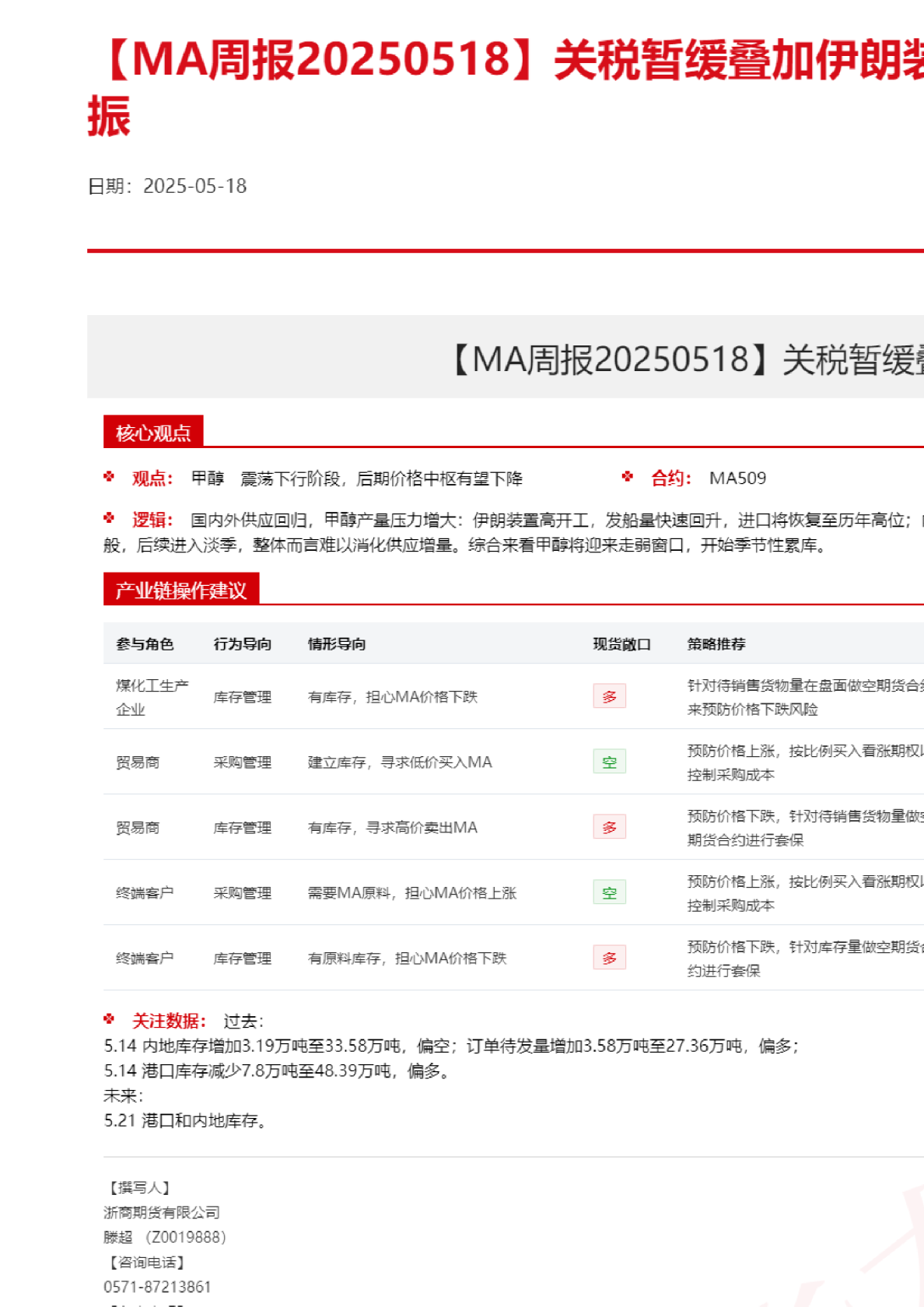
Task: Select the 核心观点 section tab
Action: click(153, 433)
